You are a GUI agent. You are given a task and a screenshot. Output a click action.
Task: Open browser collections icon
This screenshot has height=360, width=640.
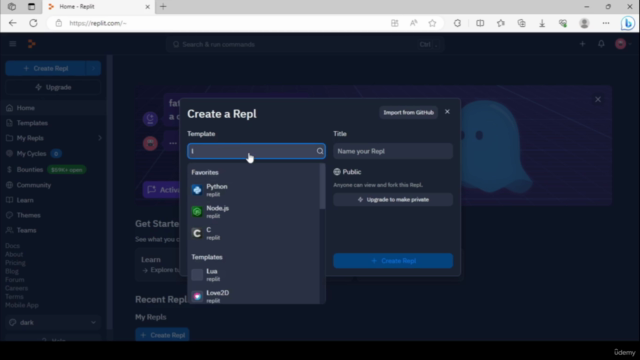pos(522,23)
